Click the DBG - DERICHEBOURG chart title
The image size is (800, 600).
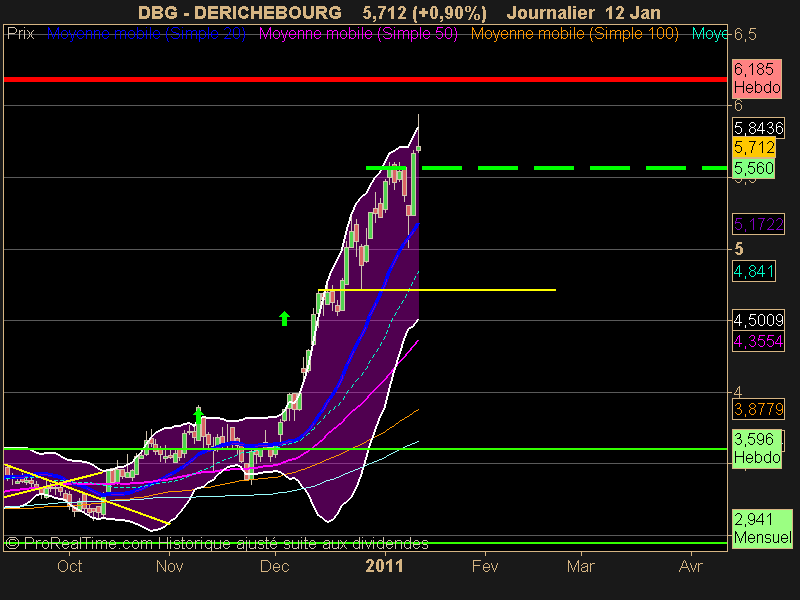[x=240, y=13]
